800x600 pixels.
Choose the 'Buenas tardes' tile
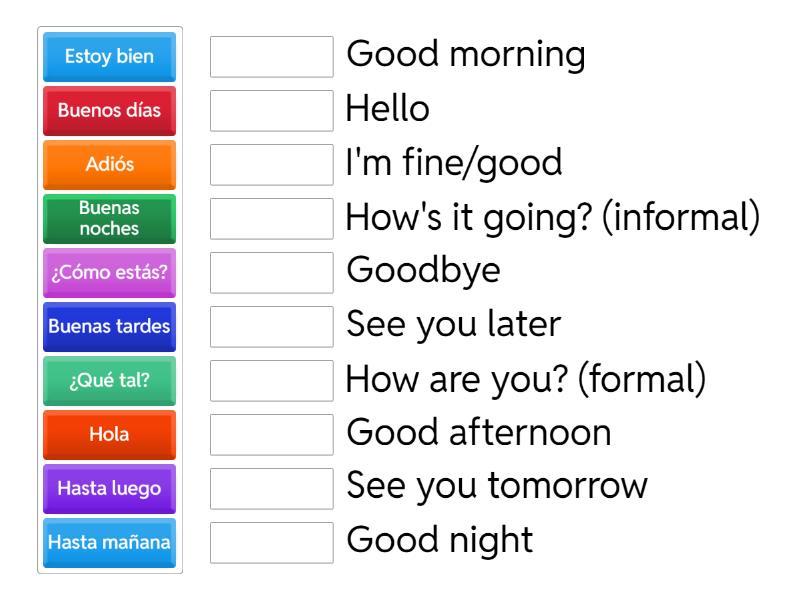pos(110,327)
